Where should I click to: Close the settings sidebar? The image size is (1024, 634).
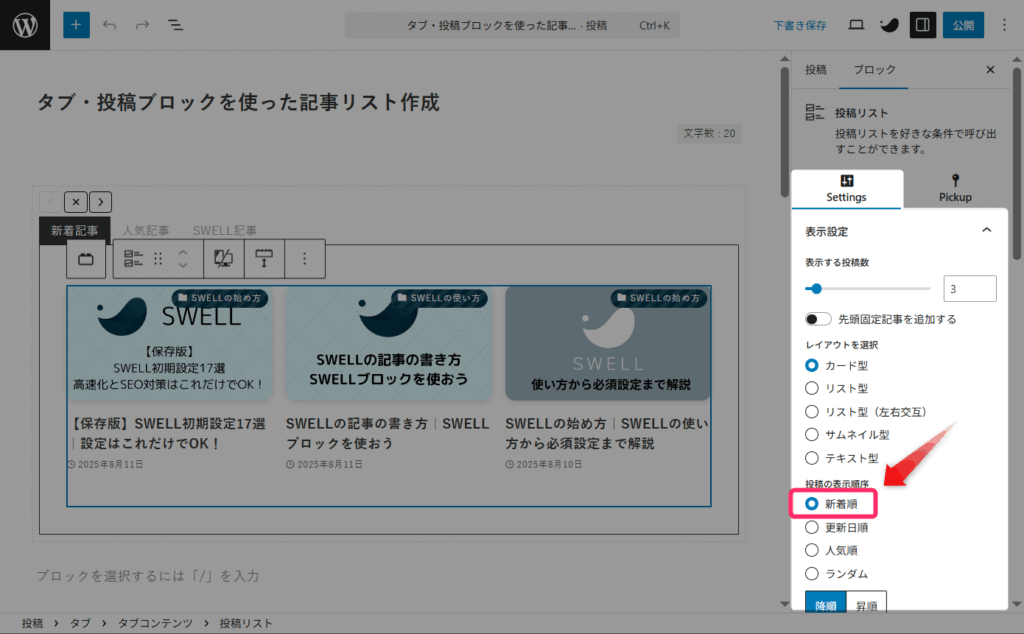pos(990,70)
